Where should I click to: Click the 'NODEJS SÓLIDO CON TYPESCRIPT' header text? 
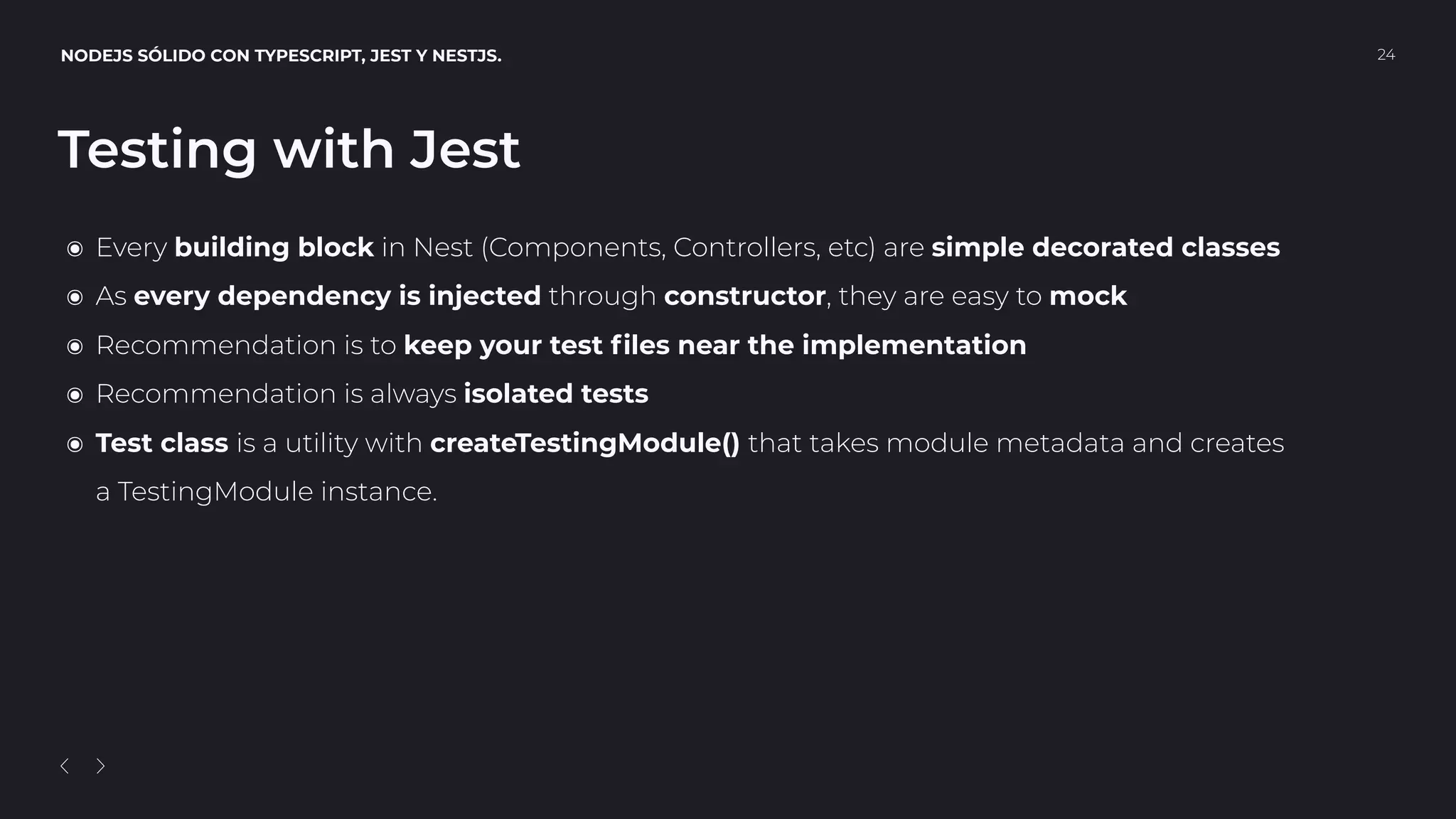click(x=281, y=55)
